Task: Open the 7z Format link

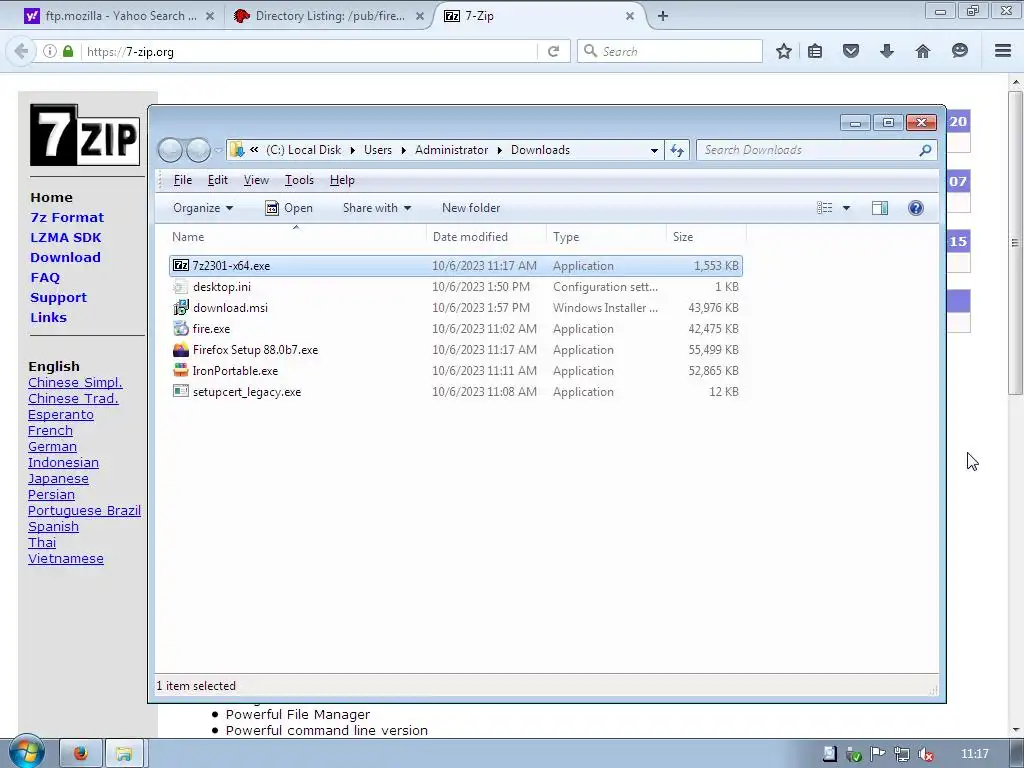Action: tap(67, 217)
